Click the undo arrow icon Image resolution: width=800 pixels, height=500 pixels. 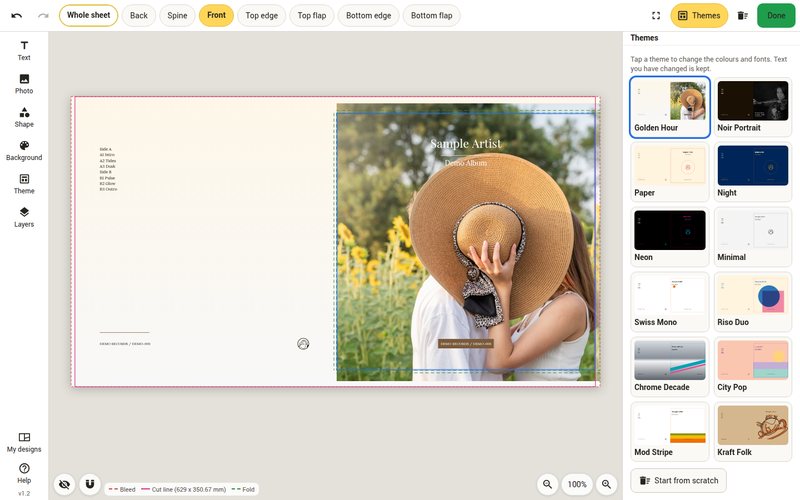[16, 16]
